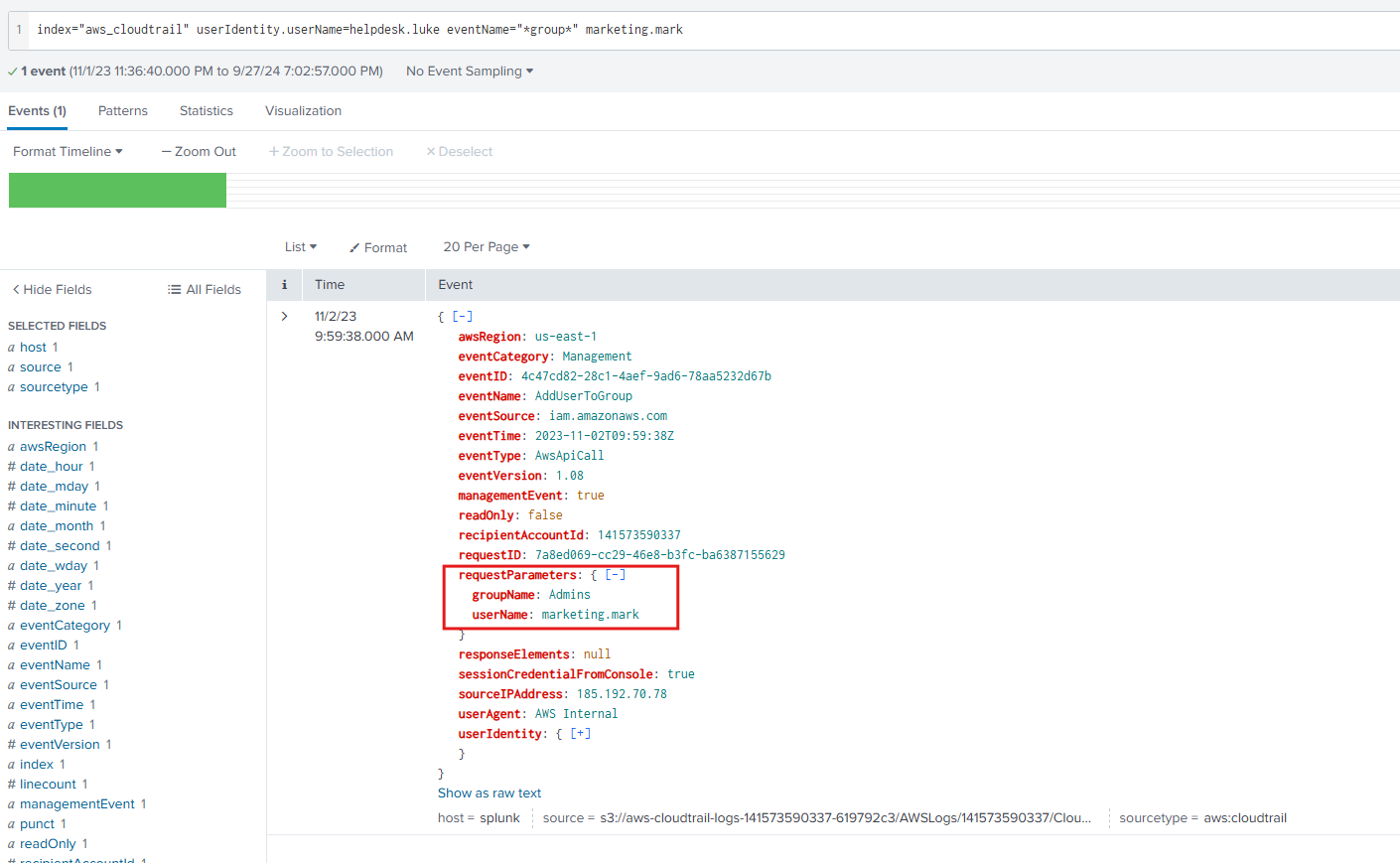
Task: Open the List view dropdown
Action: coord(301,247)
